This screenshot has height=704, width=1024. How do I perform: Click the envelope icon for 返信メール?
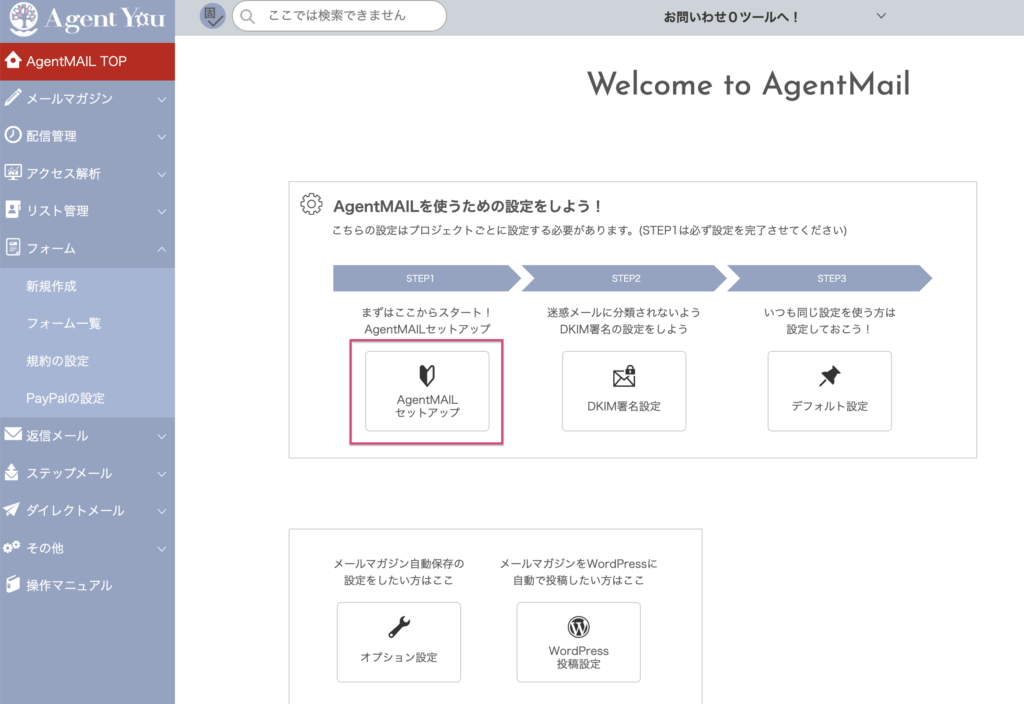(x=12, y=434)
